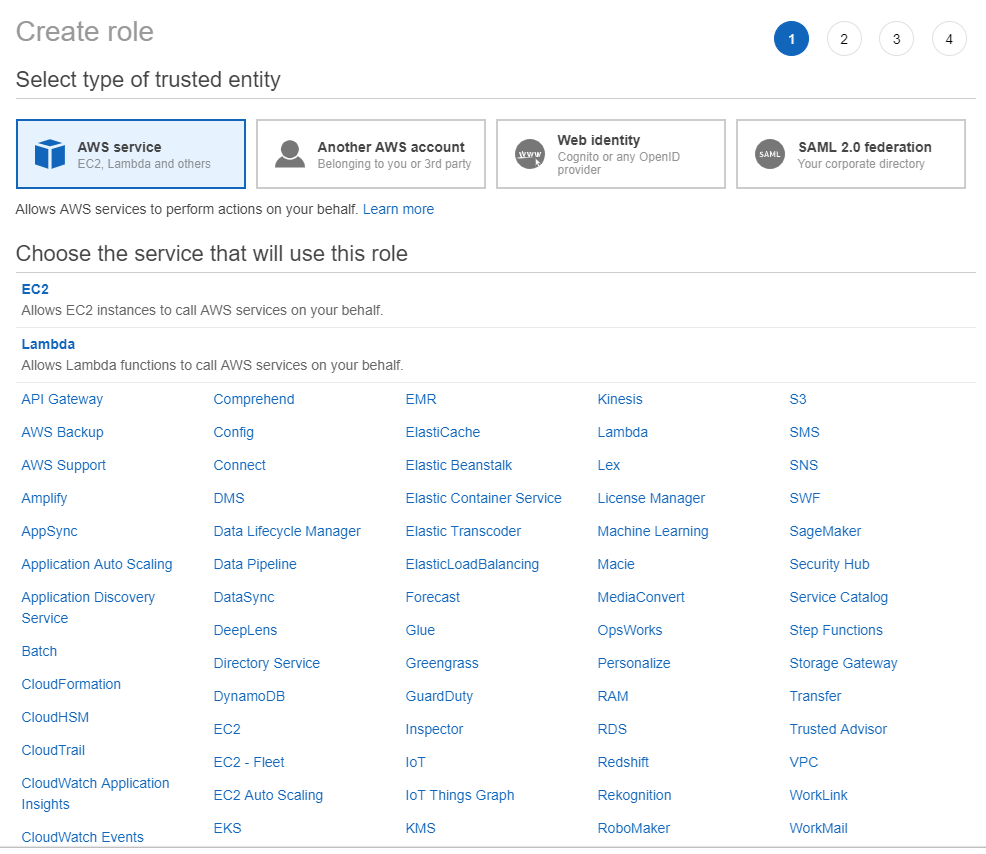The image size is (986, 854).
Task: Choose DataSync service
Action: (243, 597)
